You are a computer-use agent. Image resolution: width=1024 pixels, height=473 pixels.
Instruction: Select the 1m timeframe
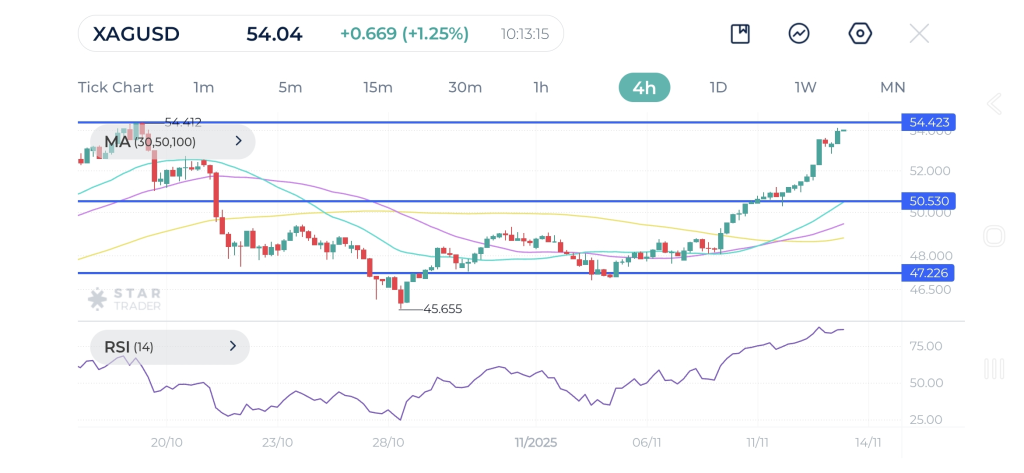pos(203,87)
